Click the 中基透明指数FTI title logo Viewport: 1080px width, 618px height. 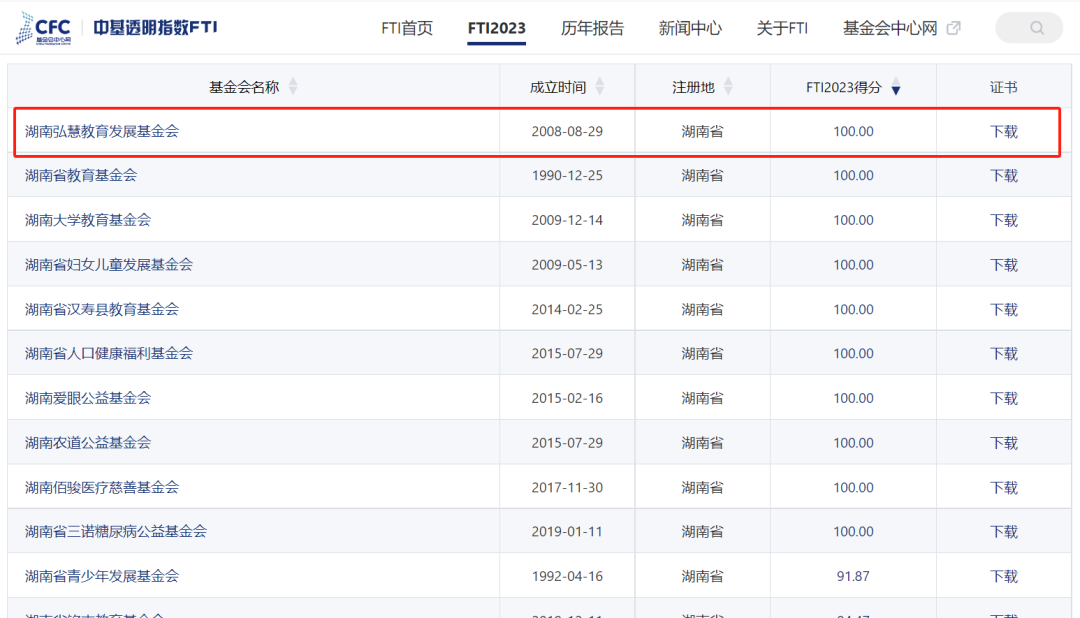155,27
